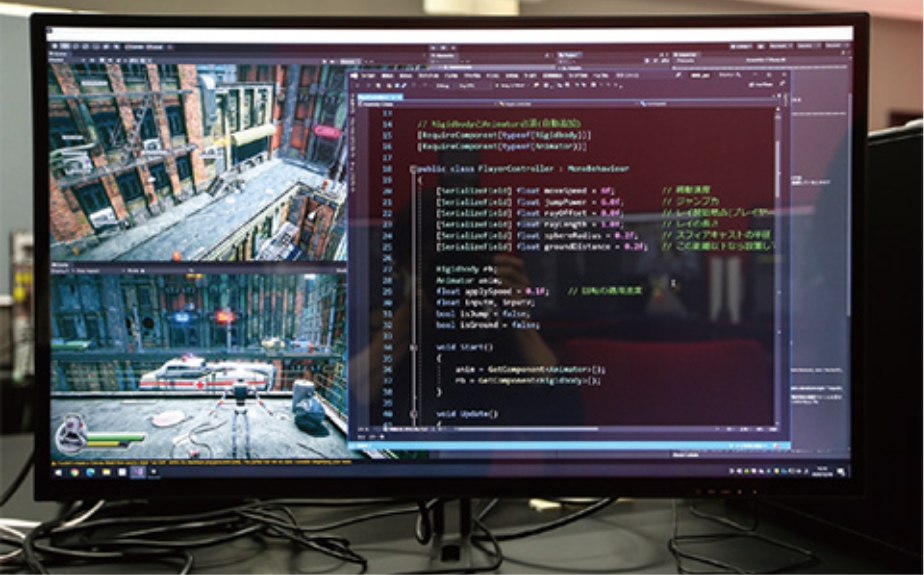Image resolution: width=924 pixels, height=575 pixels.
Task: Select Unity's Move tool in the top toolbar
Action: coord(64,47)
